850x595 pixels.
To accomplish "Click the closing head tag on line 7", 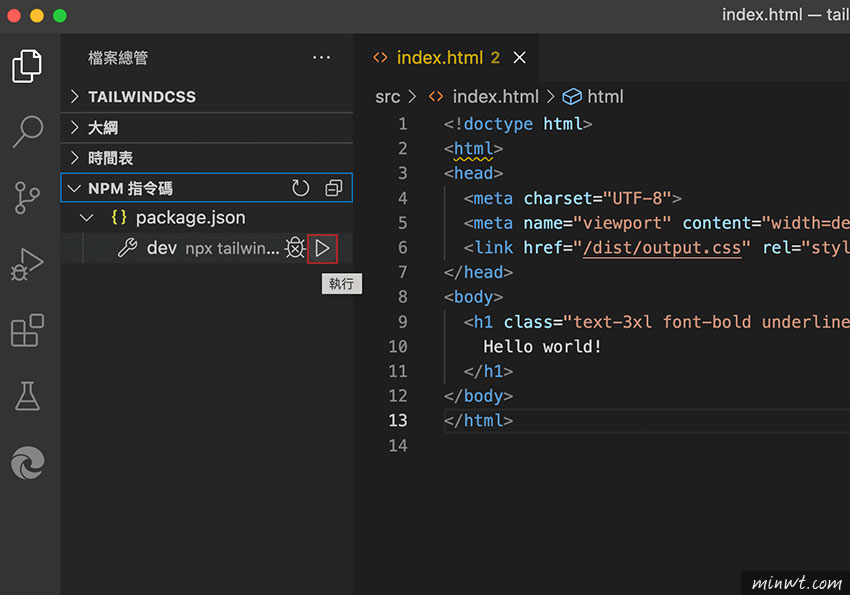I will [478, 272].
